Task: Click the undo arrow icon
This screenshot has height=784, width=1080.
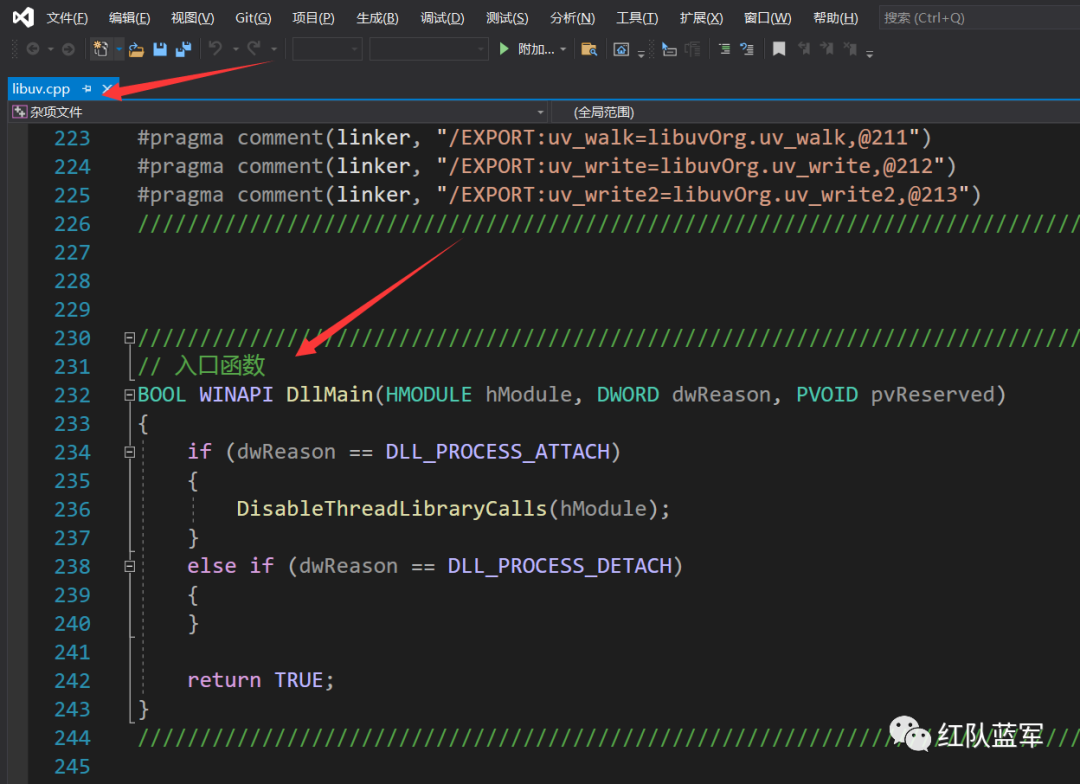Action: [x=216, y=48]
